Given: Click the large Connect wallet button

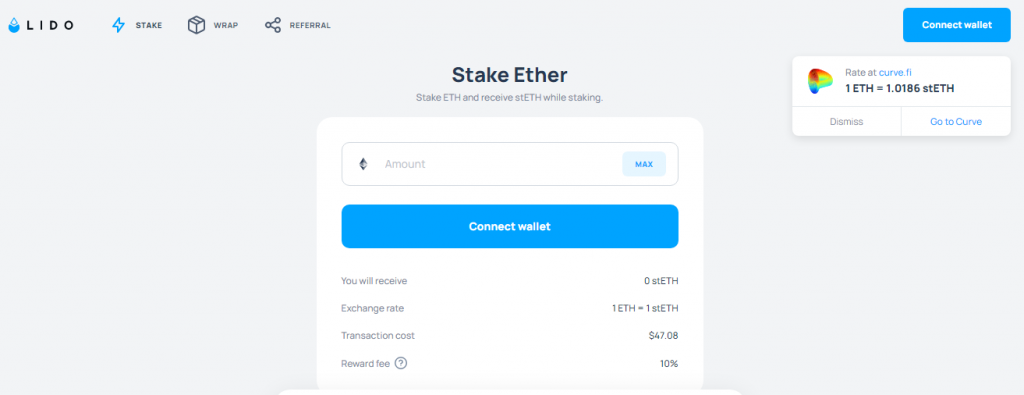Looking at the screenshot, I should tap(509, 227).
